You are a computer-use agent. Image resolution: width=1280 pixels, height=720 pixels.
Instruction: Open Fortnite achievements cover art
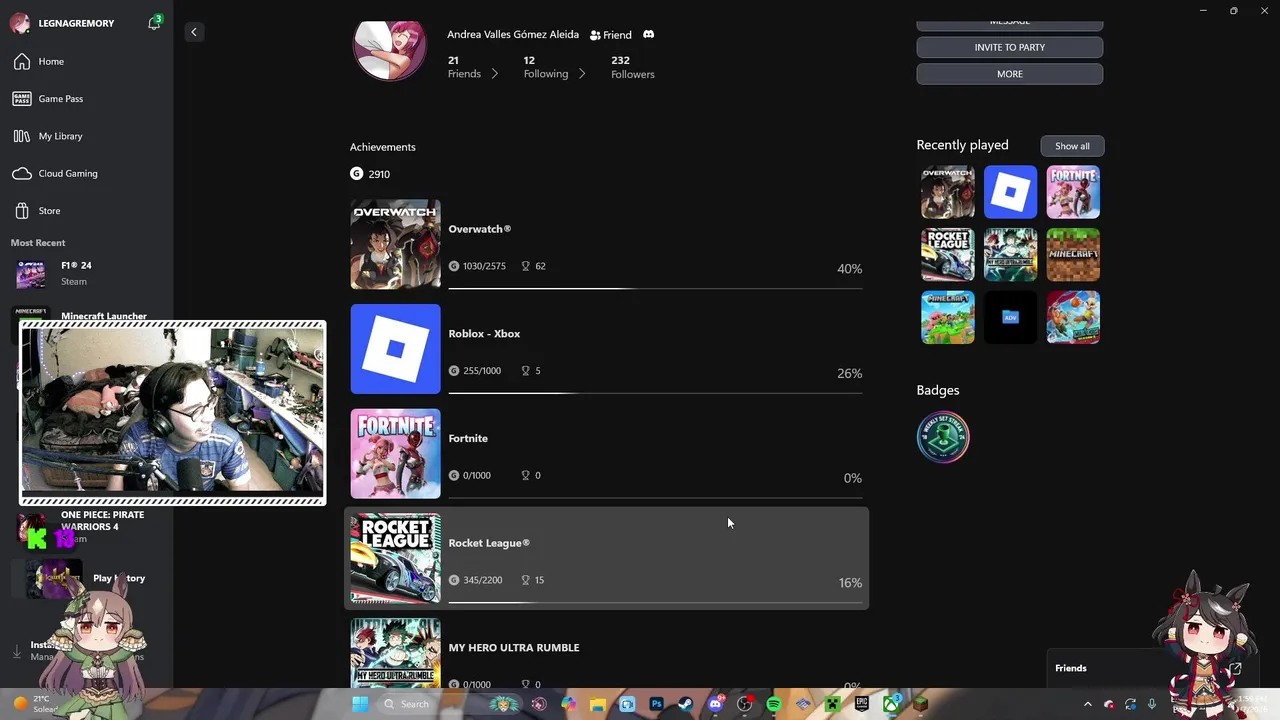pos(395,454)
